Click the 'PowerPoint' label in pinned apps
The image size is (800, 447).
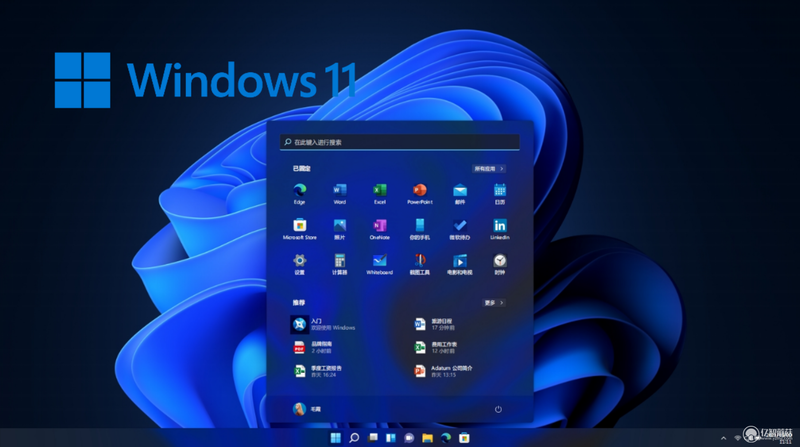click(x=420, y=202)
